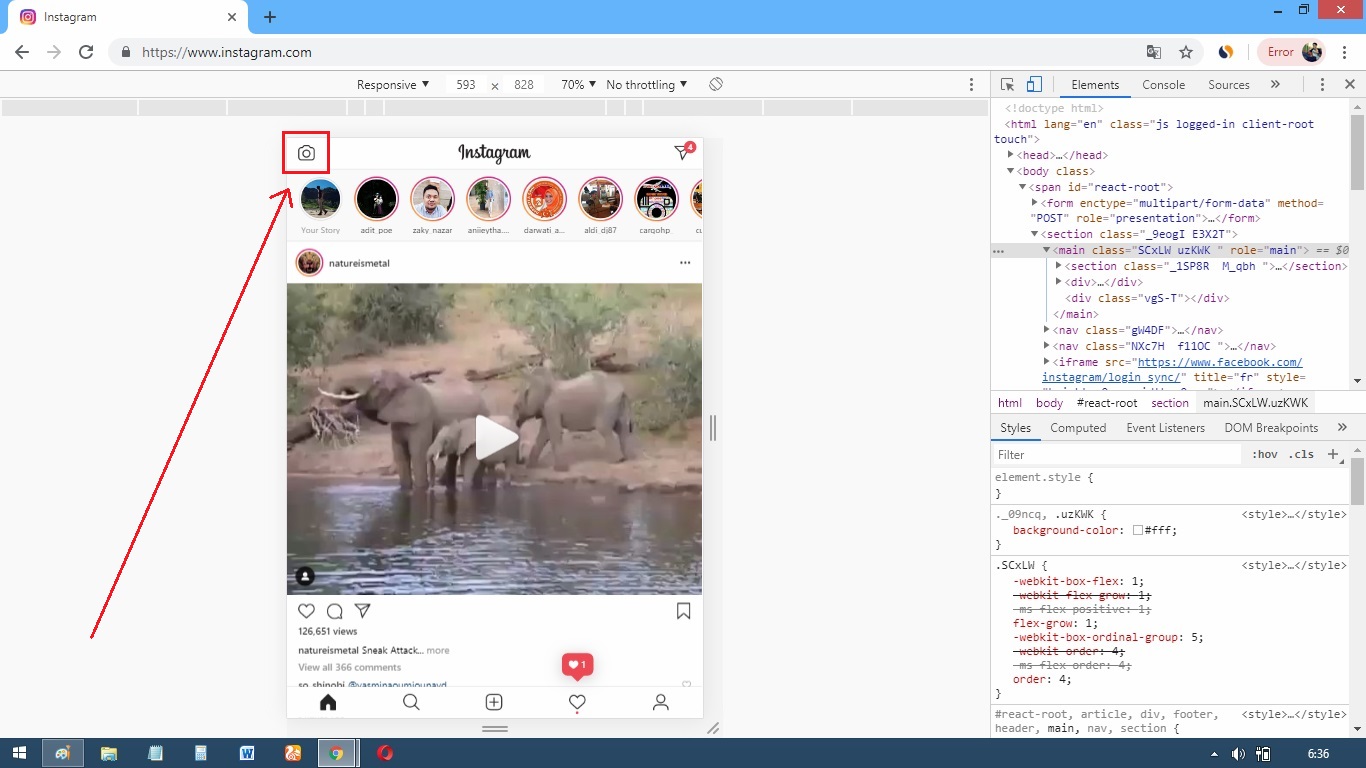Collapse the span react-root node
1366x768 pixels.
(1023, 187)
